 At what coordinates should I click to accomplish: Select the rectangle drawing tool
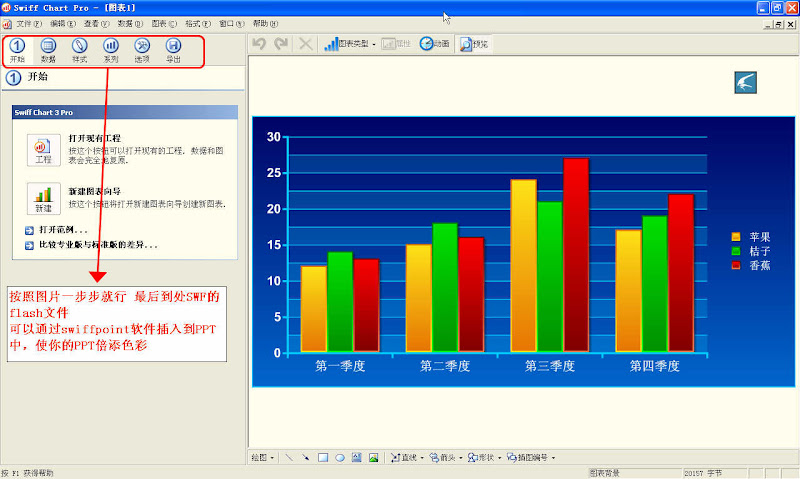pyautogui.click(x=323, y=458)
